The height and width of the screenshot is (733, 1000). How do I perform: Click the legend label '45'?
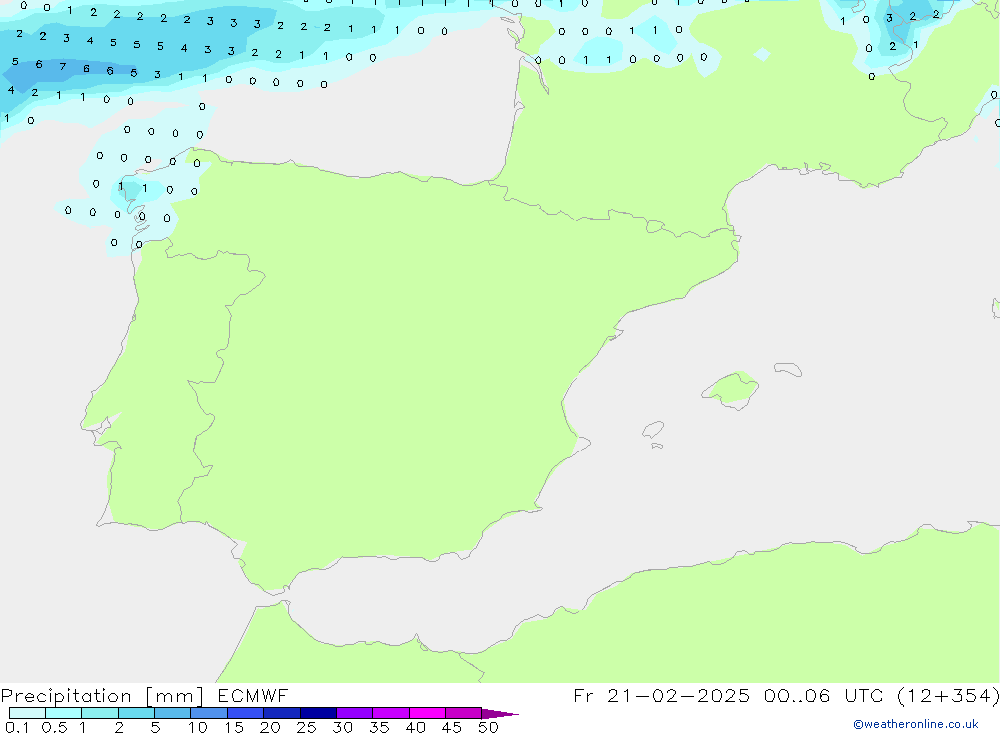coord(452,727)
